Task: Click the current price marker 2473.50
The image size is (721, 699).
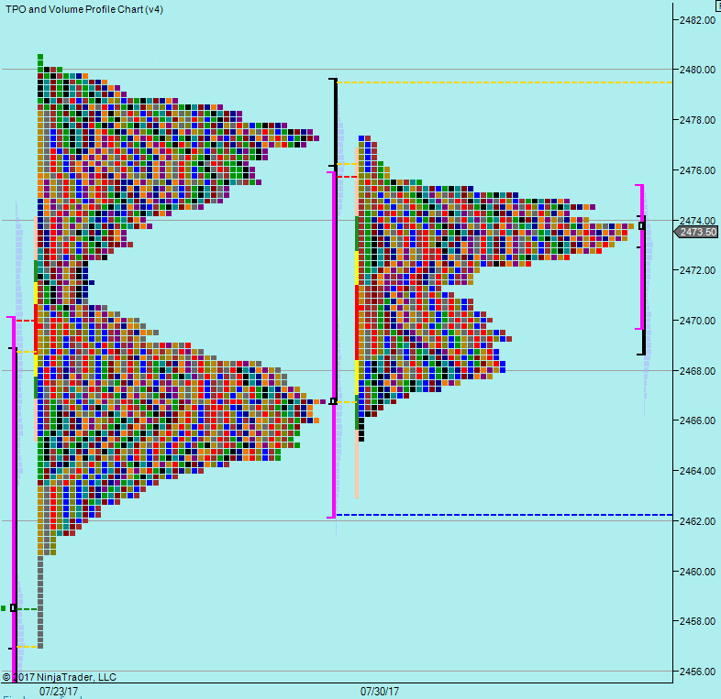Action: click(x=698, y=232)
